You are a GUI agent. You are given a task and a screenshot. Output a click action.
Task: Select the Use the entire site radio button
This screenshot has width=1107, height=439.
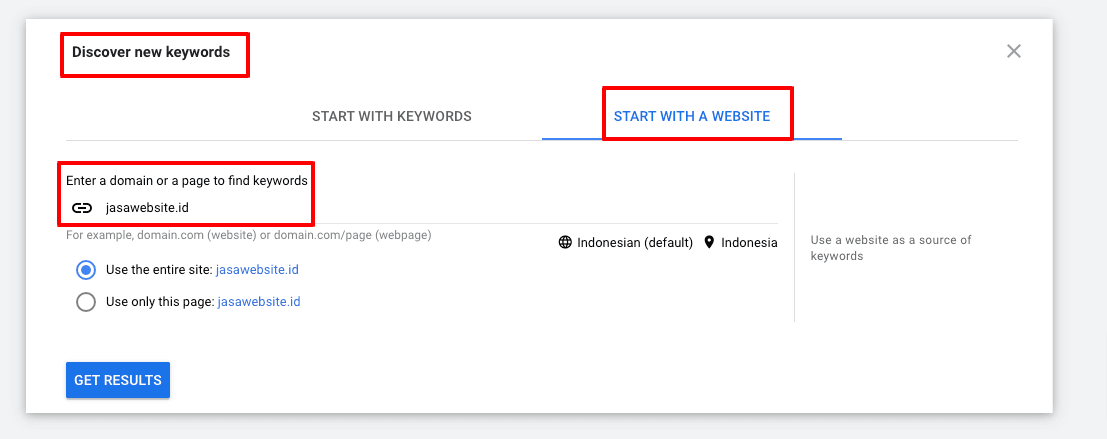86,270
